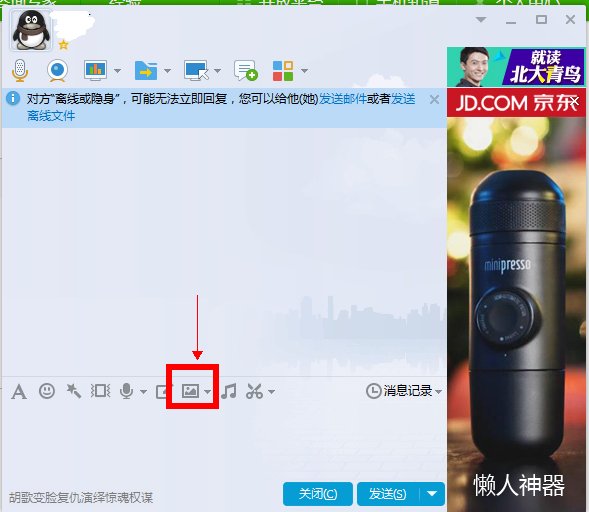Open the applications colored grid icon
Image resolution: width=589 pixels, height=512 pixels.
283,71
